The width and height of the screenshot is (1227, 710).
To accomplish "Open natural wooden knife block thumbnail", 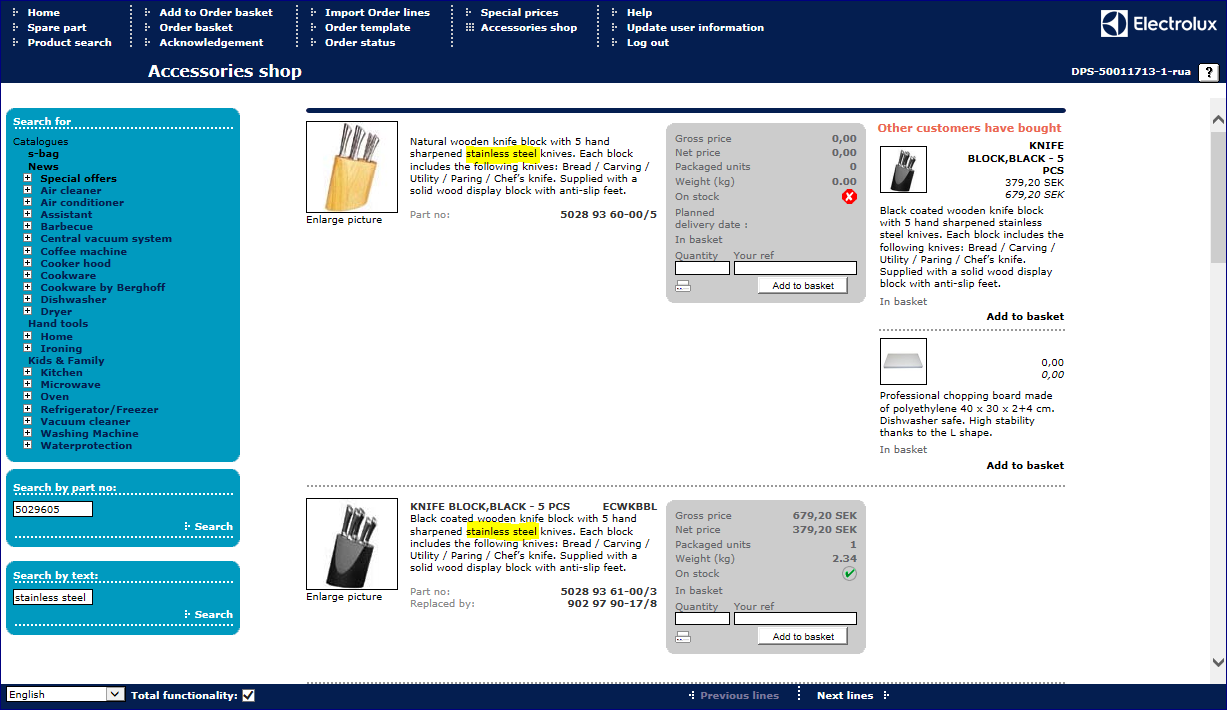I will tap(352, 167).
